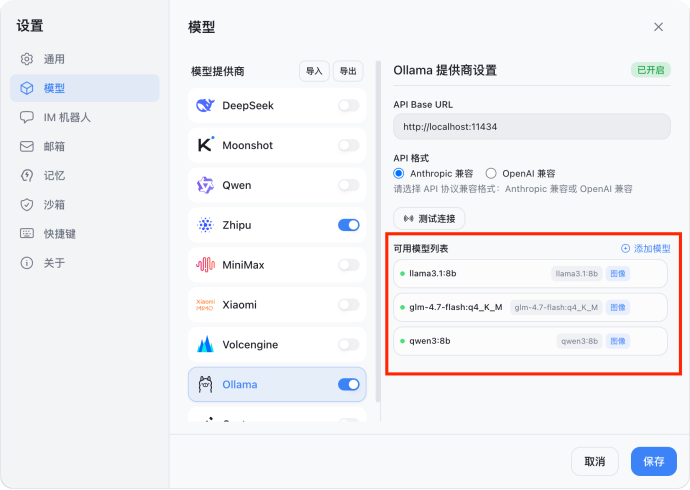Image resolution: width=690 pixels, height=490 pixels.
Task: Switch to the IM 机器人 section
Action: (x=66, y=117)
